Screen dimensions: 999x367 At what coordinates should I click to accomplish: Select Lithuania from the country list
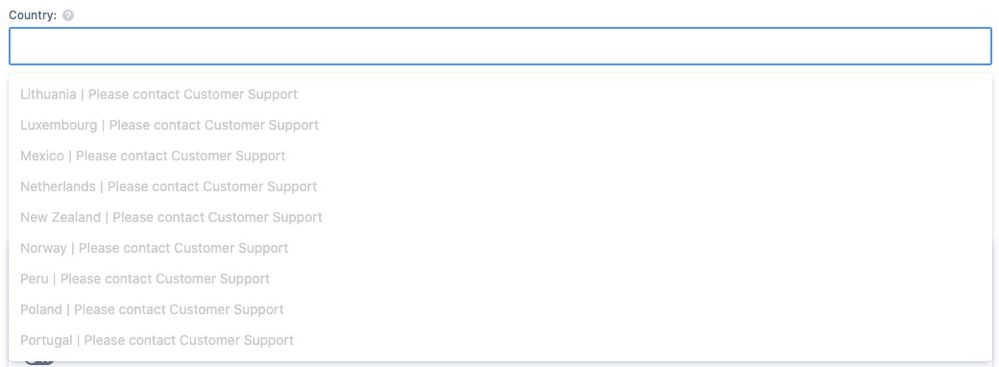pyautogui.click(x=500, y=94)
